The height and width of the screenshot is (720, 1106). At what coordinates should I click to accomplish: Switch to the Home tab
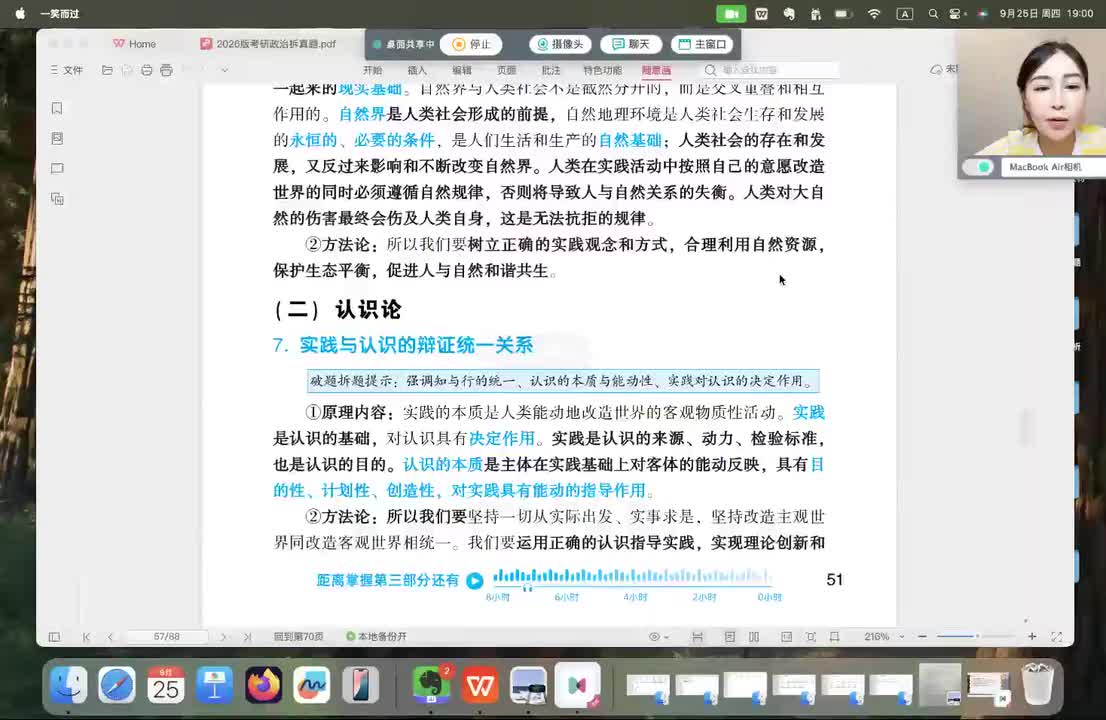tap(135, 44)
